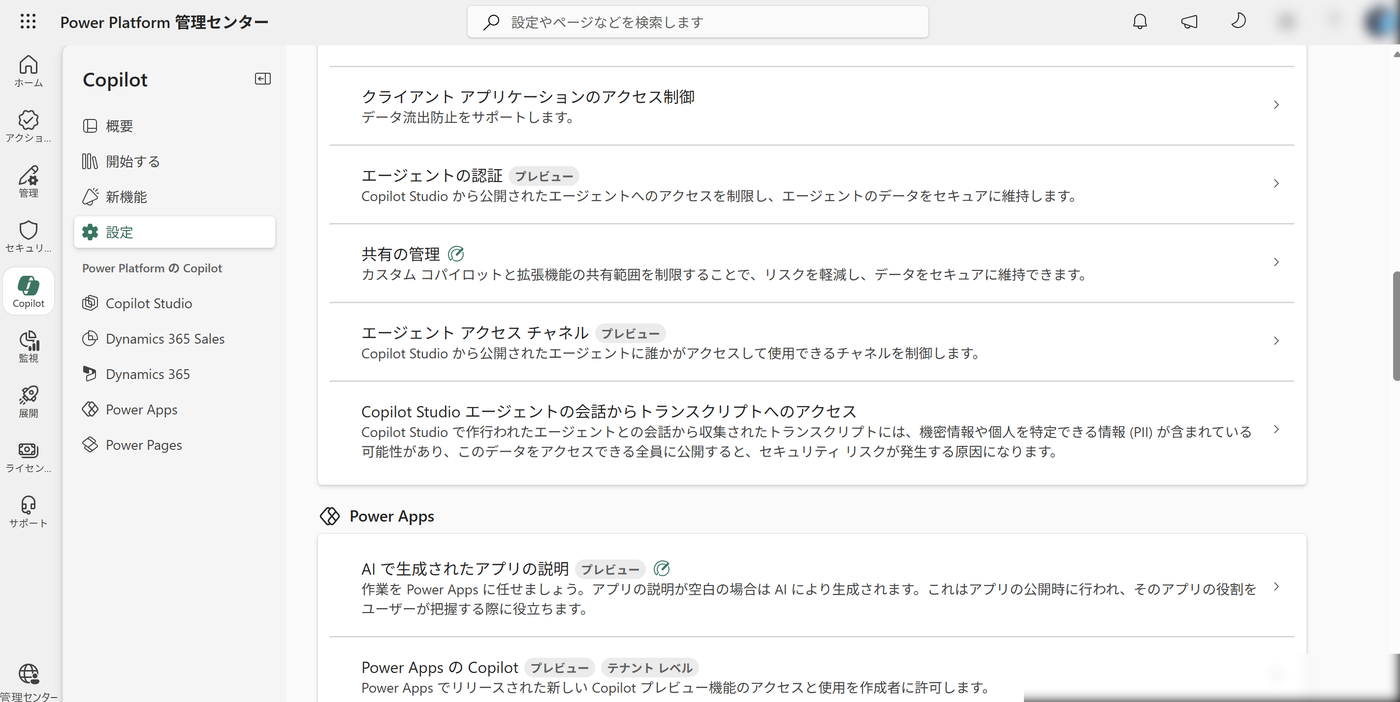This screenshot has height=702, width=1400.
Task: Expand AI で生成されたアプリの説明 chevron
Action: click(x=1276, y=587)
